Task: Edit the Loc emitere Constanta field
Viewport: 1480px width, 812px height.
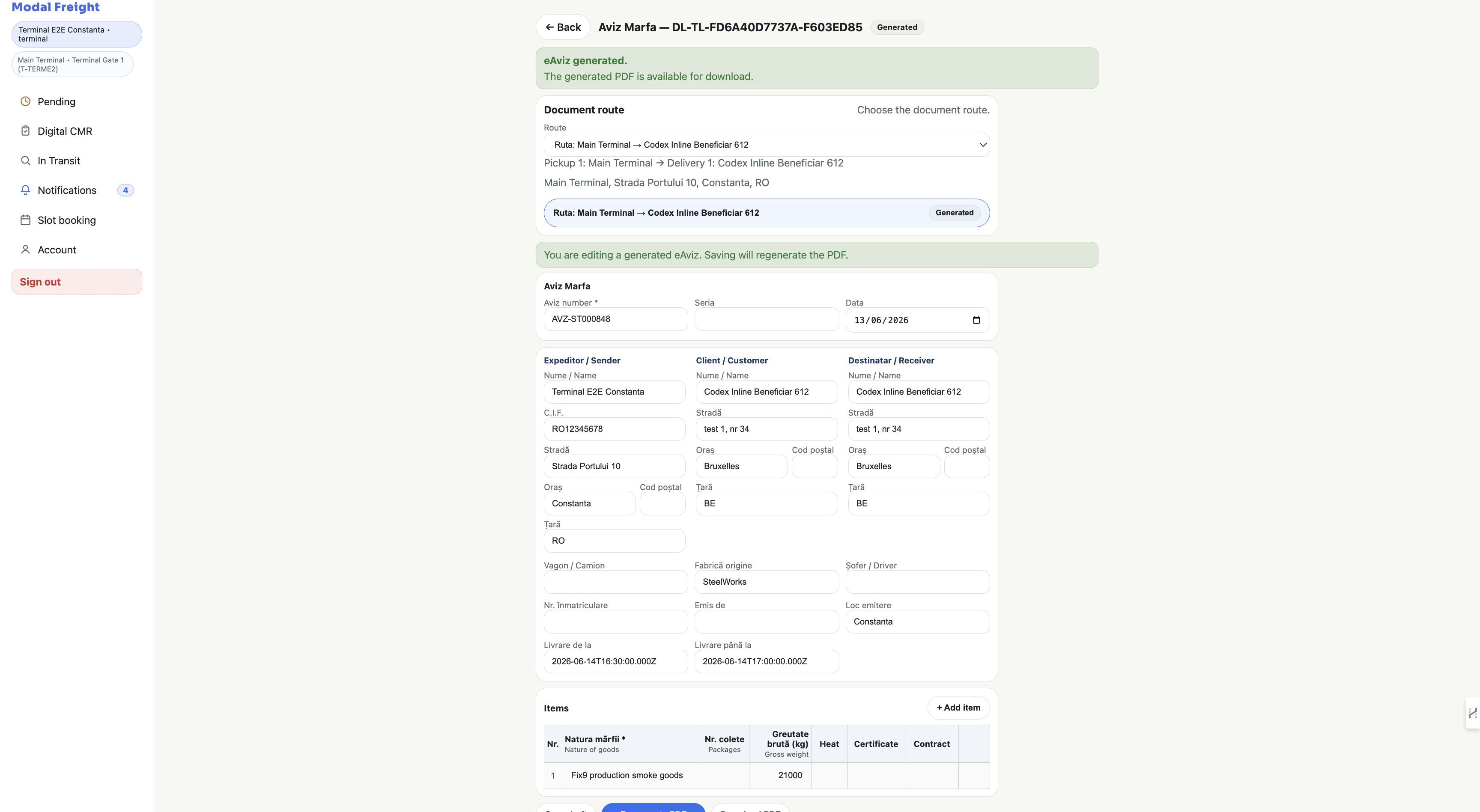Action: tap(918, 622)
